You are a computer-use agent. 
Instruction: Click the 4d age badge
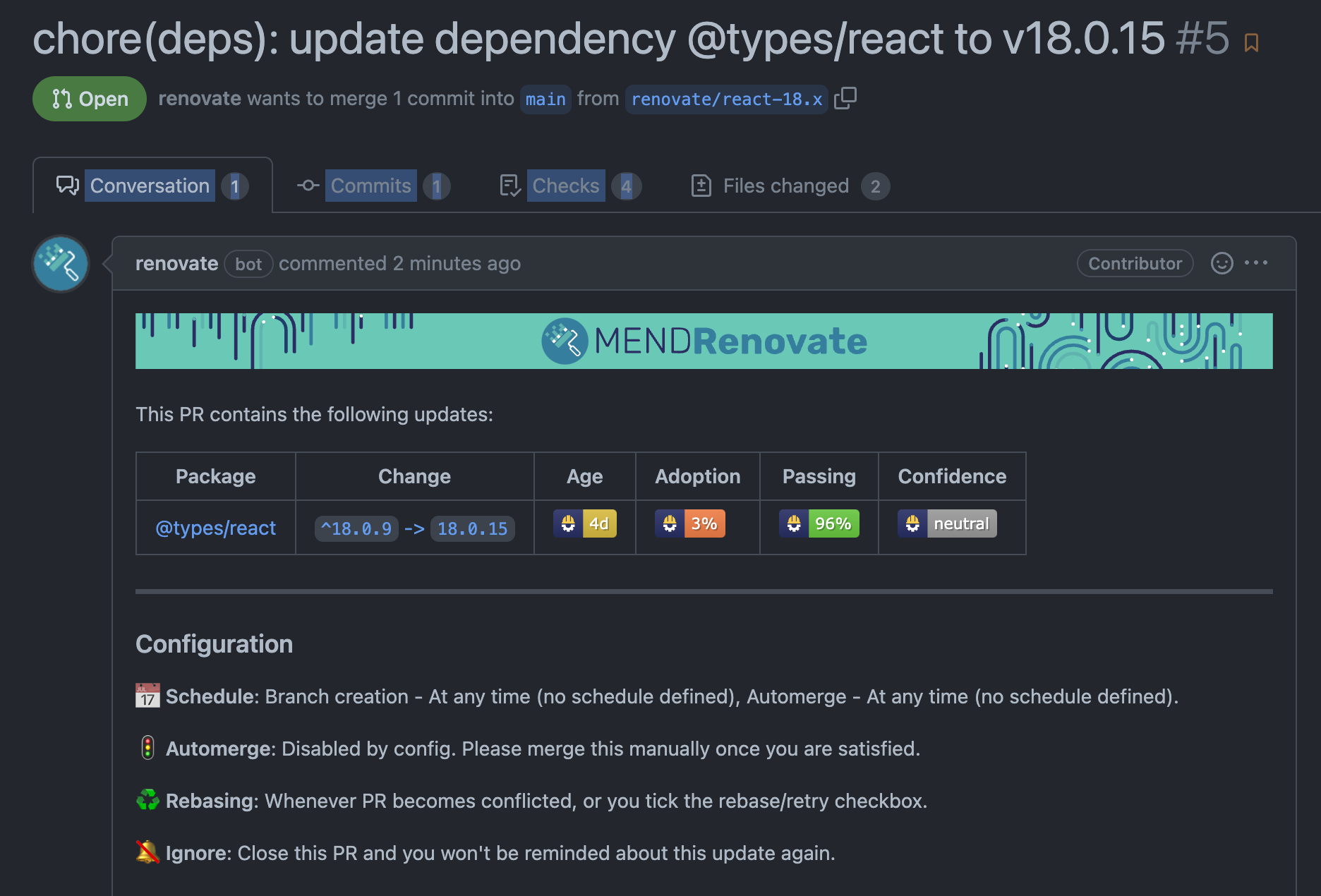(585, 523)
